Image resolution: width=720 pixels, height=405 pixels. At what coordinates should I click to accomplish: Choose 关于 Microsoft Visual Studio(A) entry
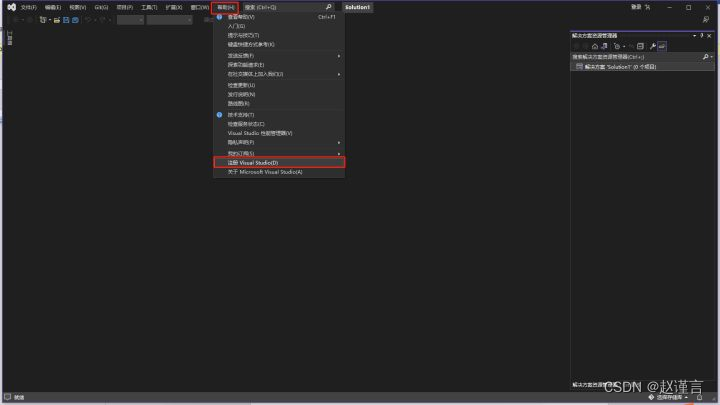pyautogui.click(x=279, y=172)
